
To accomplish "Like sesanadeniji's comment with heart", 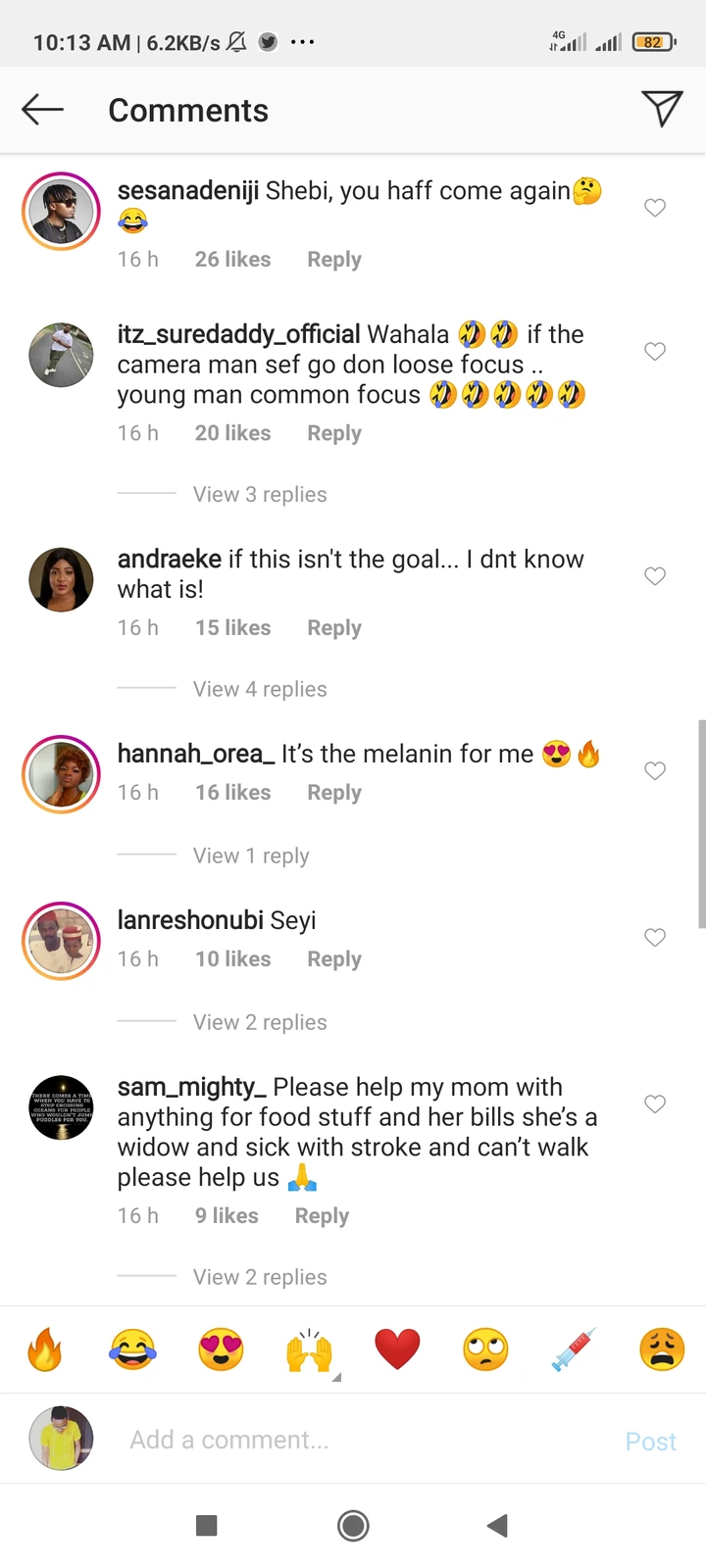I will click(x=655, y=208).
